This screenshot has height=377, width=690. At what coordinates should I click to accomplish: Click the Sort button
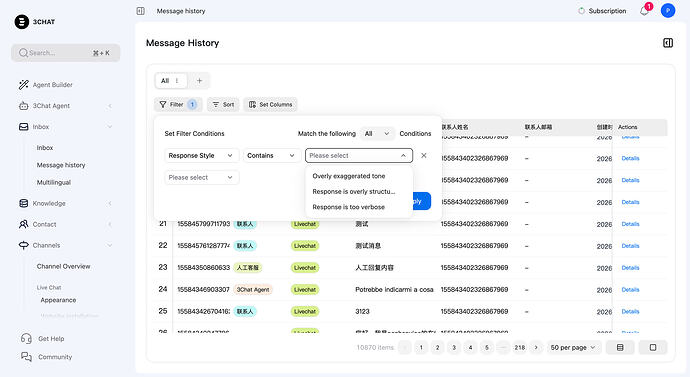(x=224, y=105)
